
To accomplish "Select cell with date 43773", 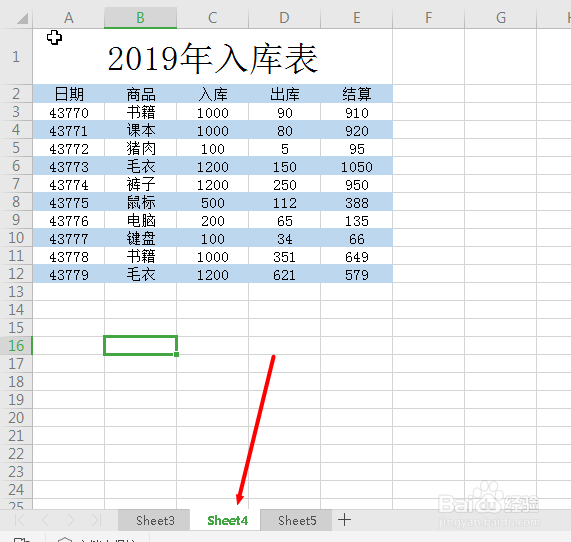I will click(68, 166).
